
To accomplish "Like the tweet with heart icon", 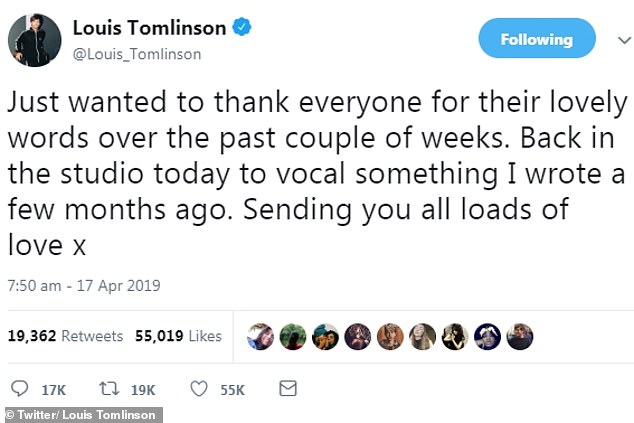I will 199,387.
